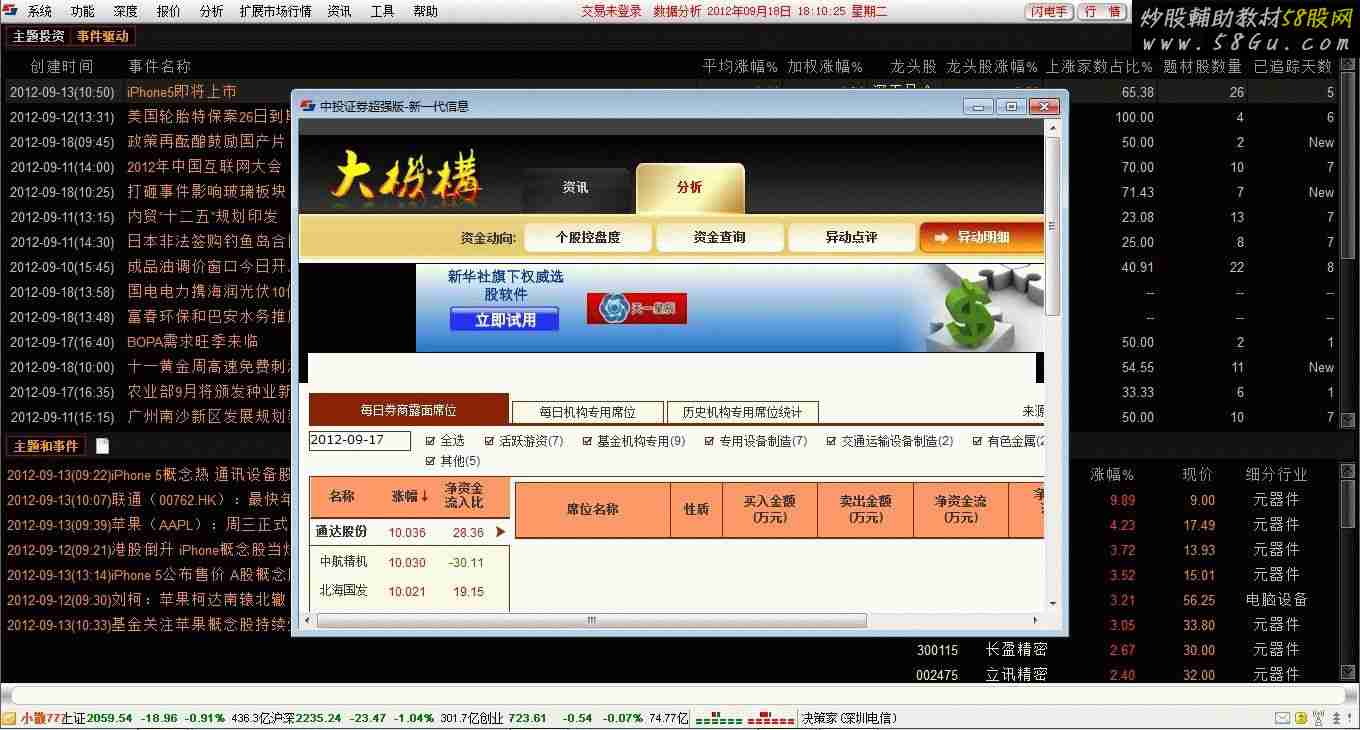The width and height of the screenshot is (1360, 730).
Task: Click the 大机构 logo
Action: coord(408,180)
